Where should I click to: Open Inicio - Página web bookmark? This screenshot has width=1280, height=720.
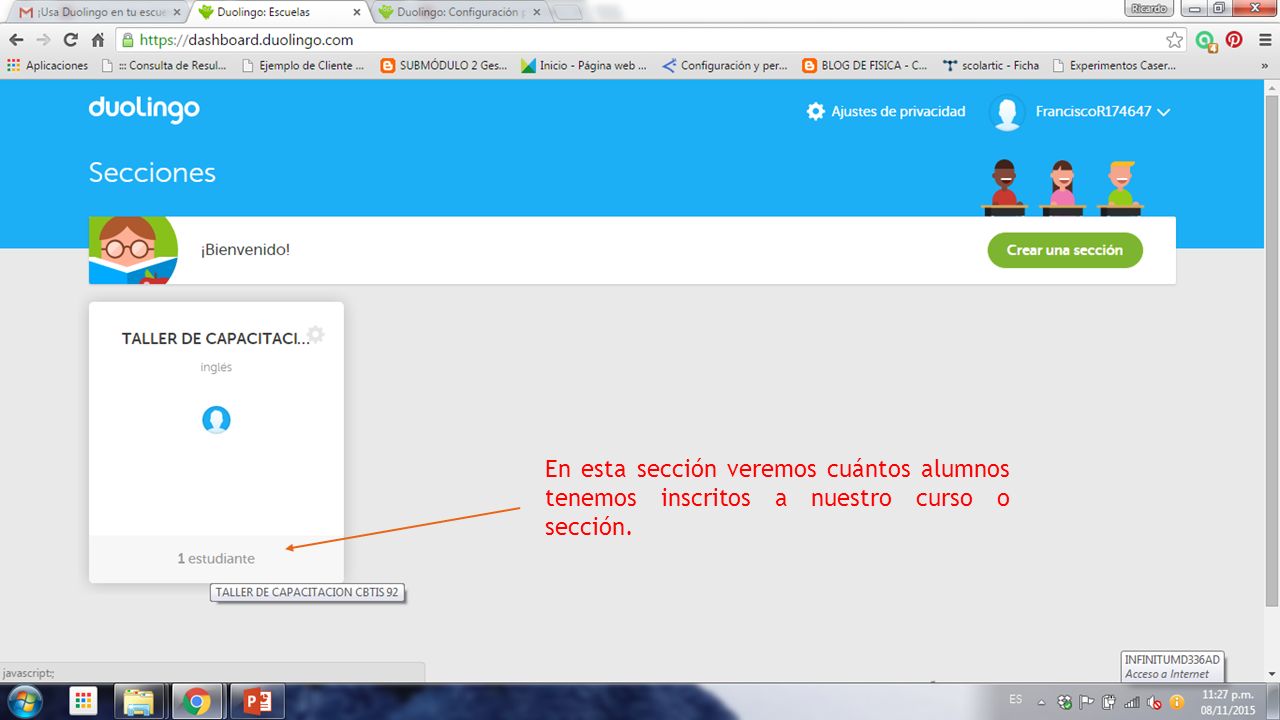click(x=583, y=65)
